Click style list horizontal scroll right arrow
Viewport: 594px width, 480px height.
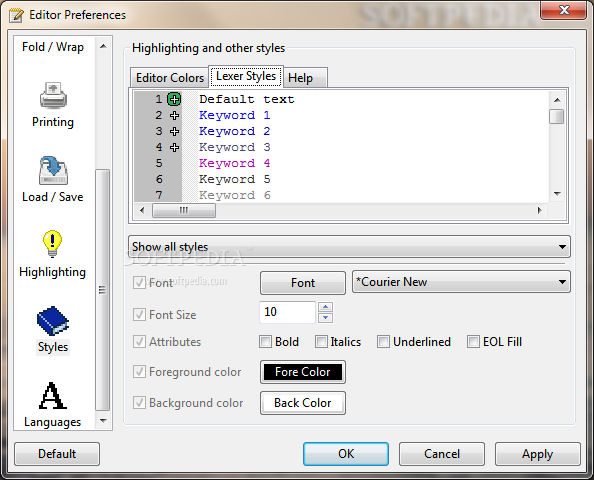[x=539, y=210]
